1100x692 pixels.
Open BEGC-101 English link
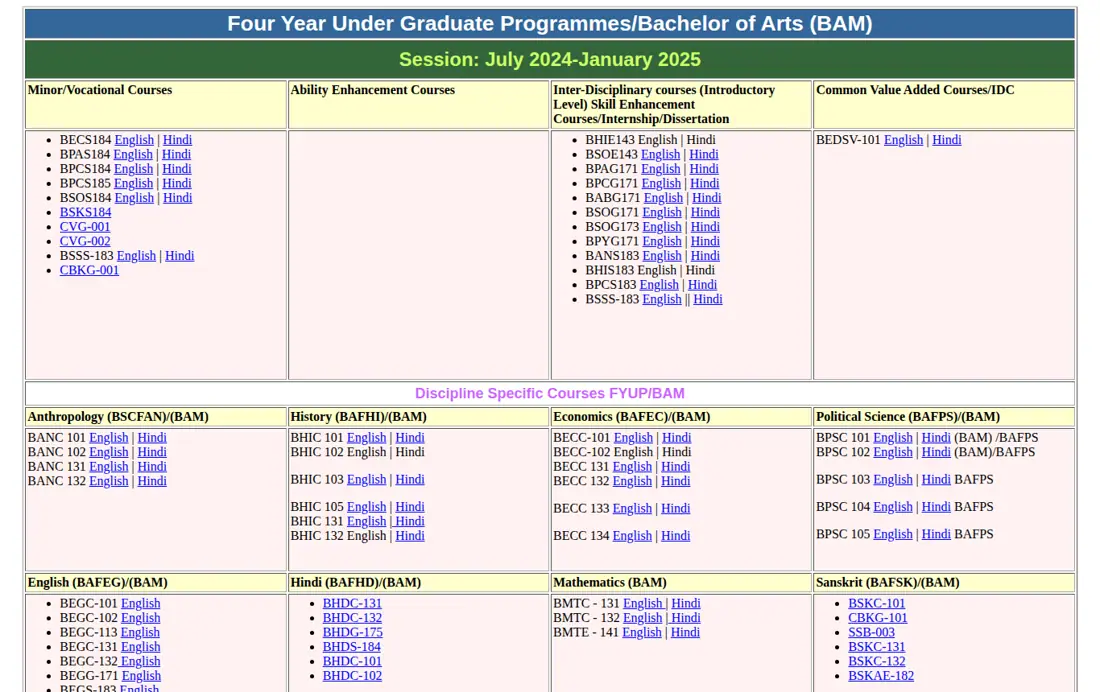tap(140, 604)
